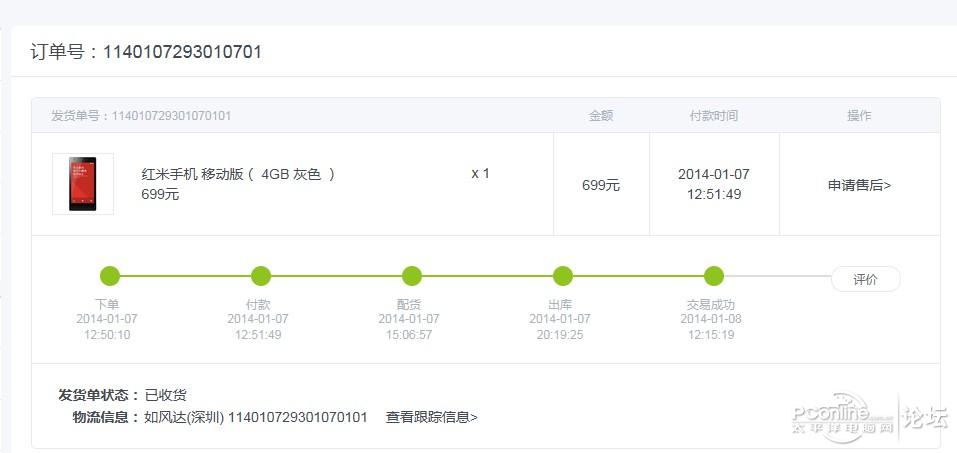Click the 金额 column header

click(x=600, y=116)
